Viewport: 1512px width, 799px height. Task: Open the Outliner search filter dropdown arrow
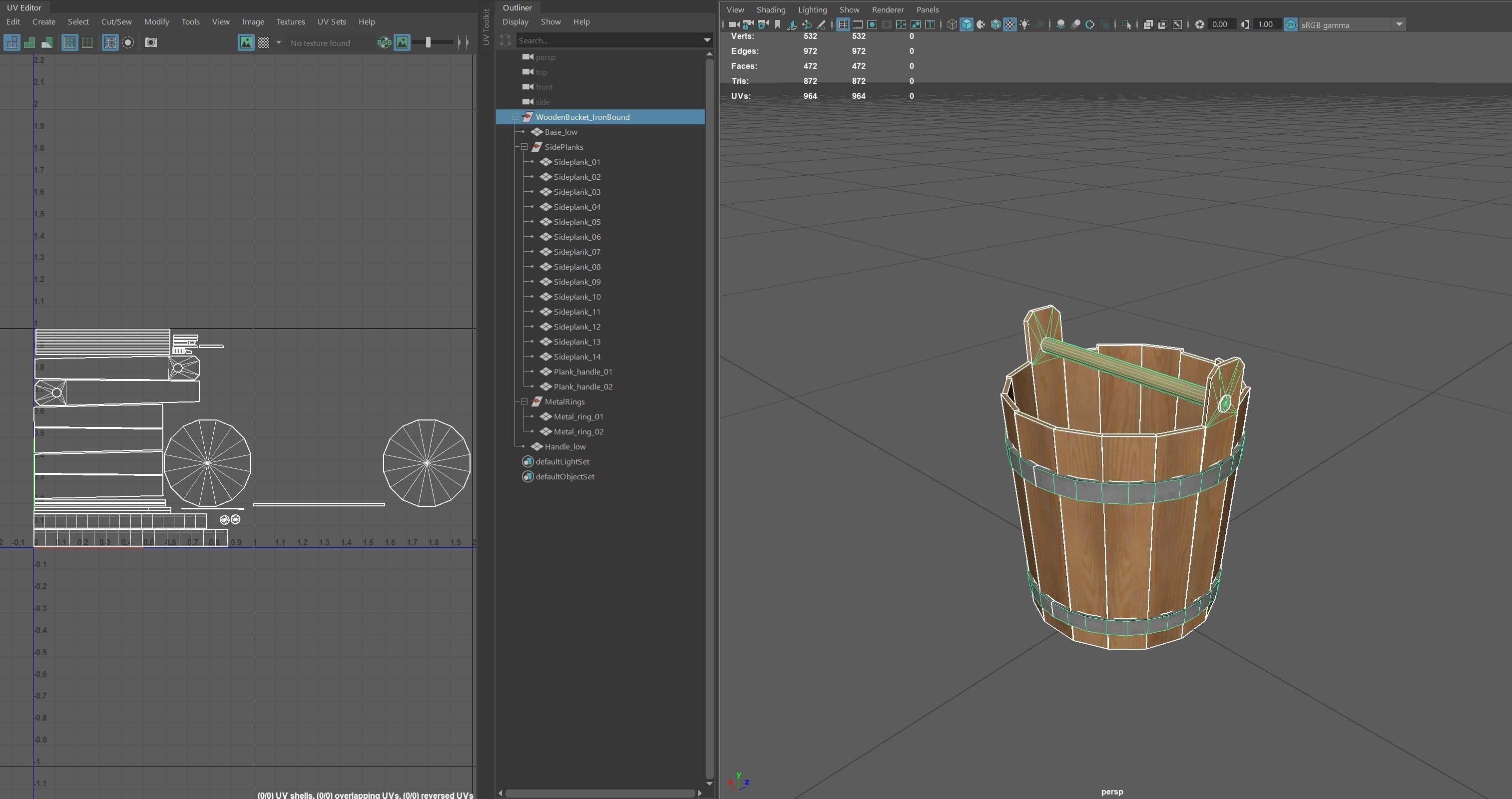pos(707,40)
